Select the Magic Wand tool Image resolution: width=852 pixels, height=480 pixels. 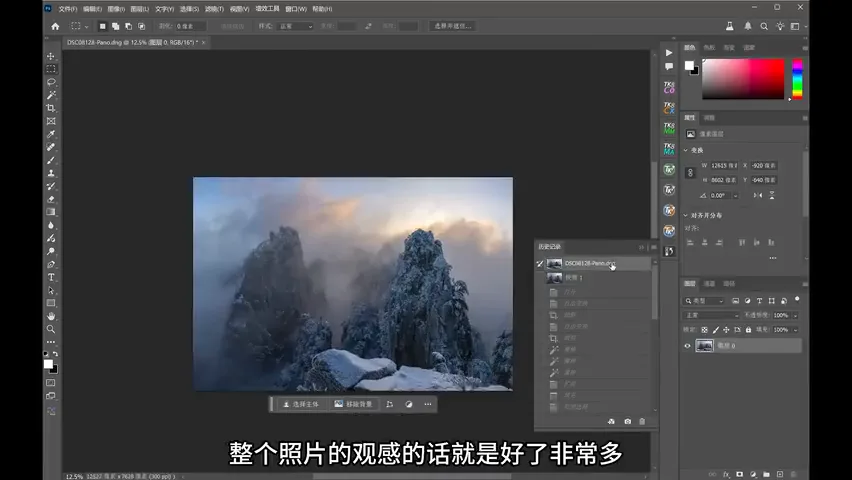coord(51,95)
